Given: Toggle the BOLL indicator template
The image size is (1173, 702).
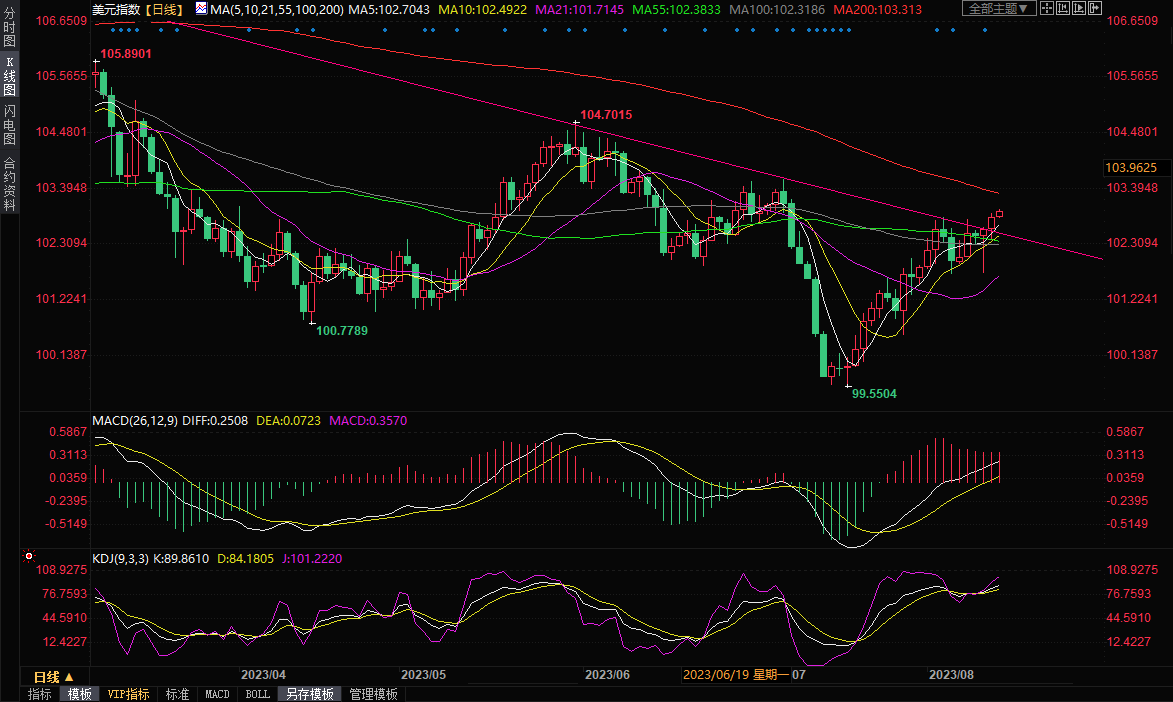Looking at the screenshot, I should tap(257, 694).
